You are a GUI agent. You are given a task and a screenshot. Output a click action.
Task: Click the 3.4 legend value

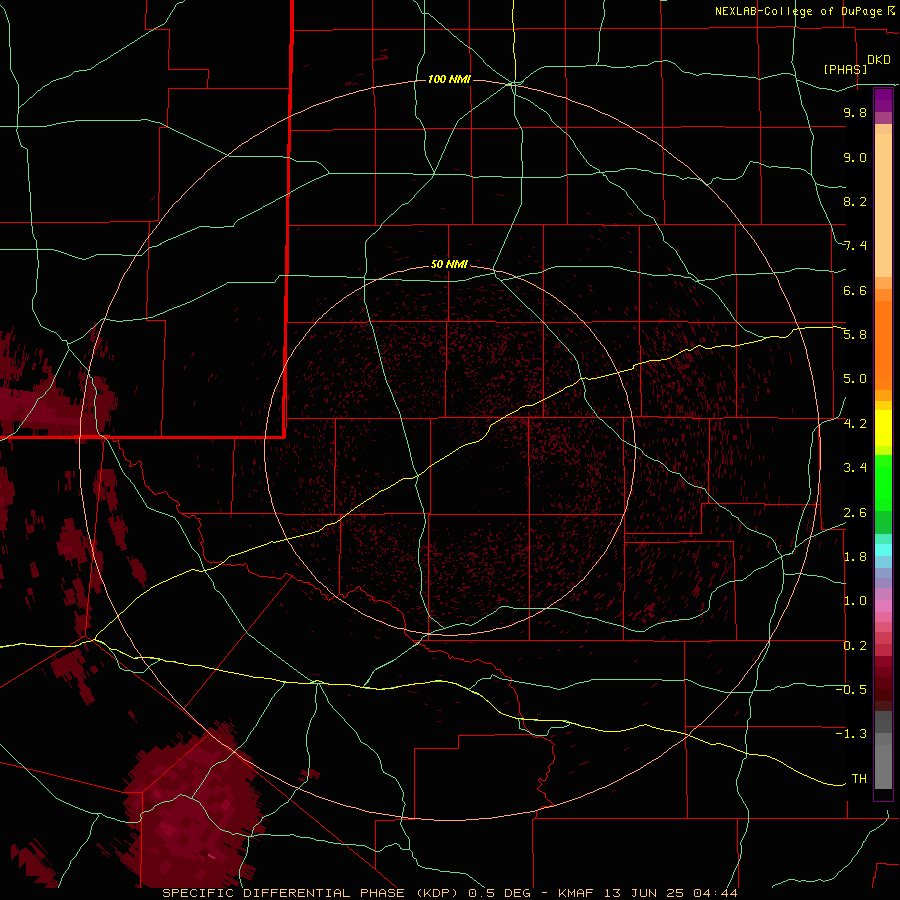tap(855, 468)
